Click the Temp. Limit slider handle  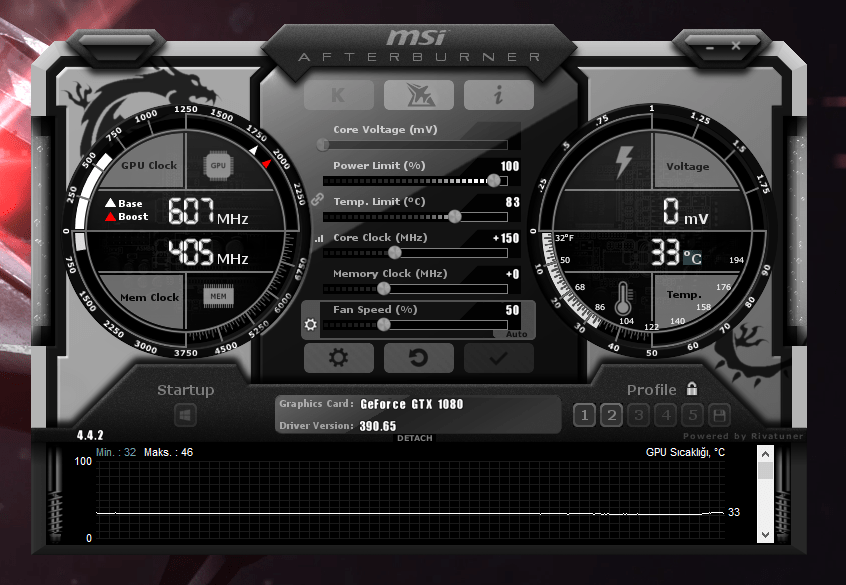(x=455, y=216)
